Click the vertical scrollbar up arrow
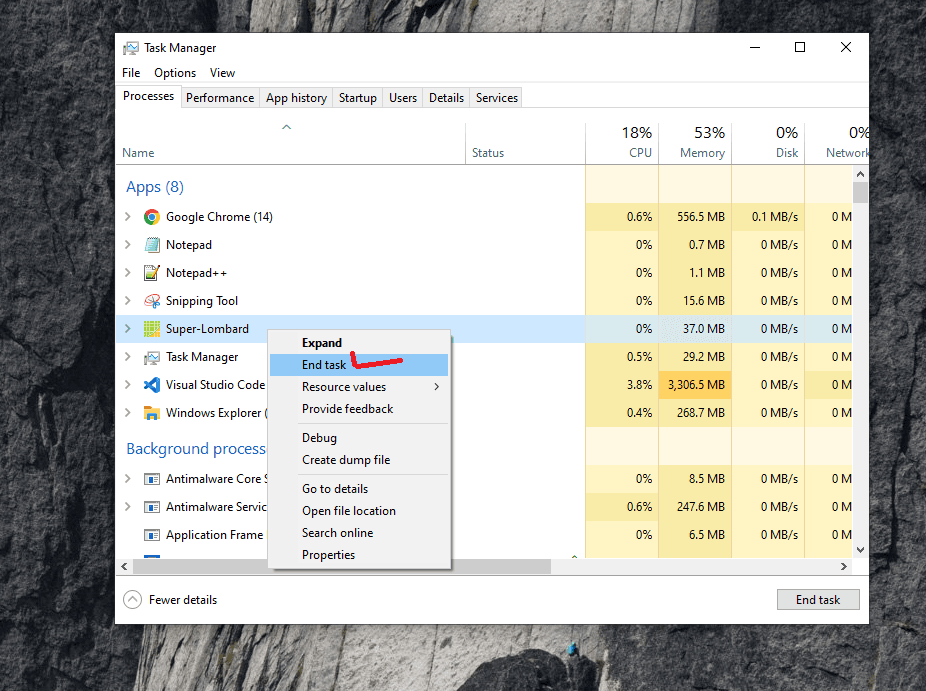The width and height of the screenshot is (926, 691). click(x=860, y=174)
